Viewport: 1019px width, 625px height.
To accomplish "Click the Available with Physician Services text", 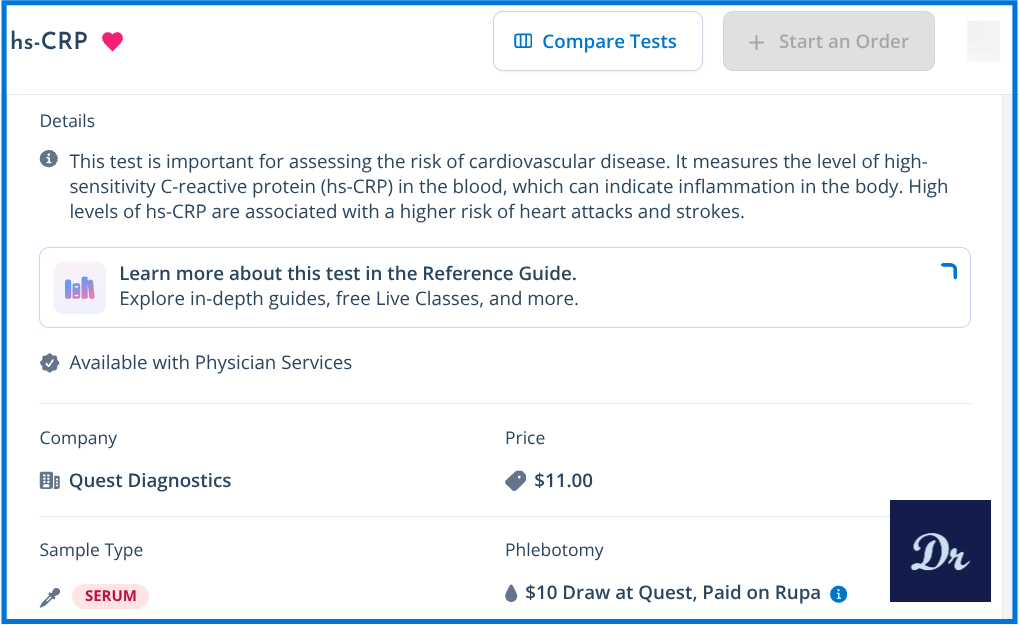I will point(211,363).
